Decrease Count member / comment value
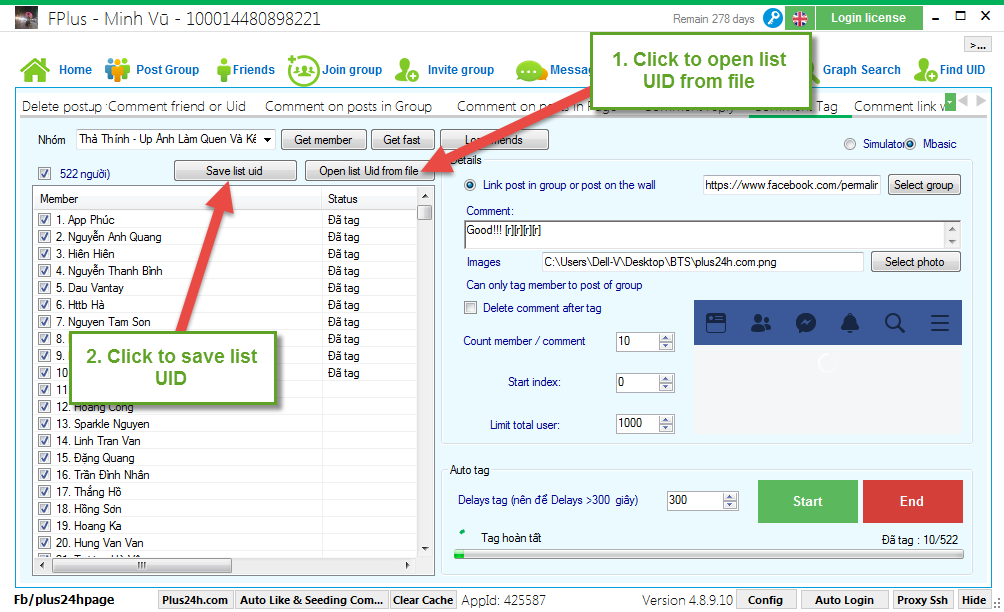Viewport: 1004px width, 612px height. 666,346
